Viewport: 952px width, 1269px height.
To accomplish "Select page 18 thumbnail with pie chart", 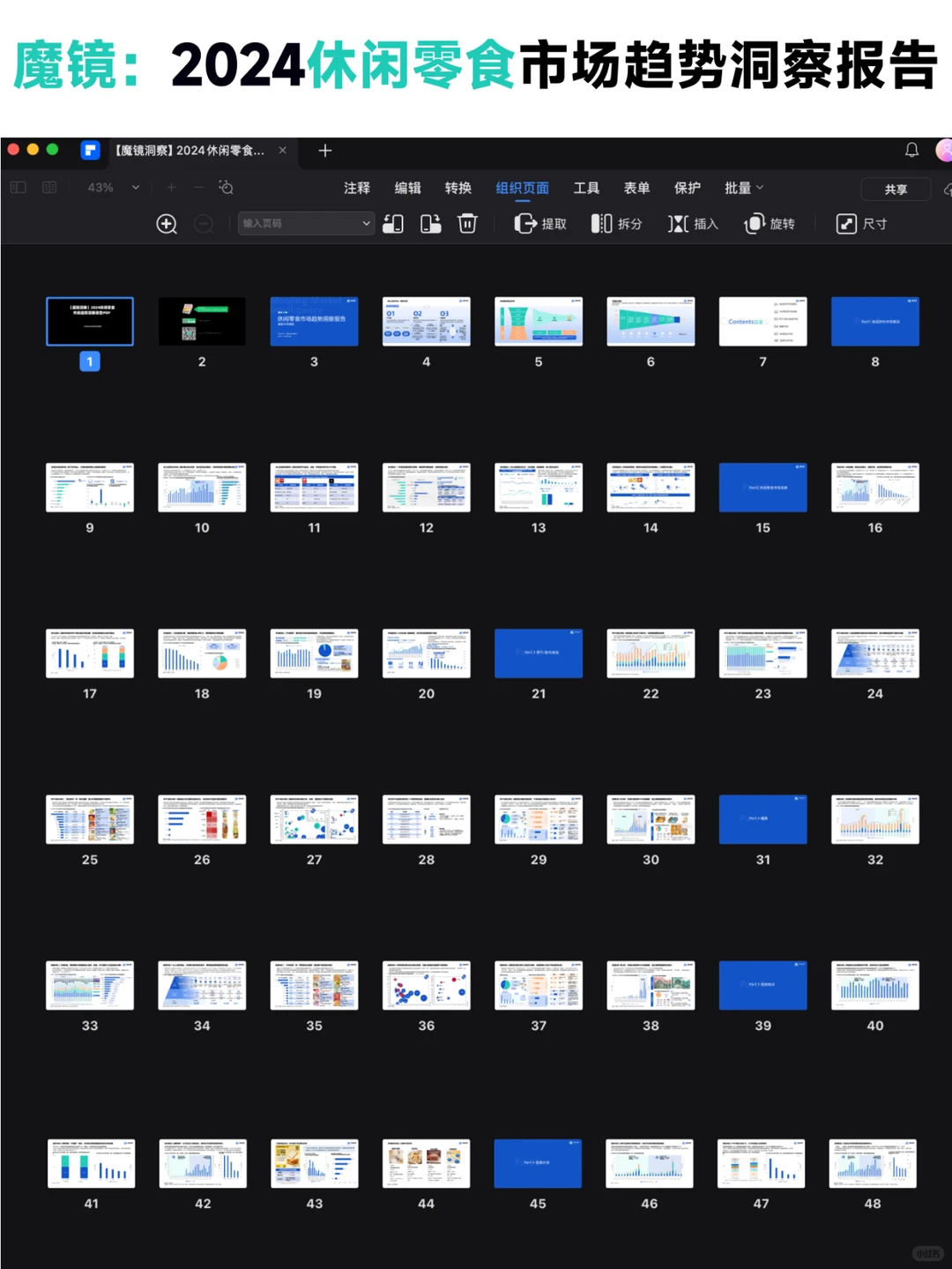I will [202, 653].
